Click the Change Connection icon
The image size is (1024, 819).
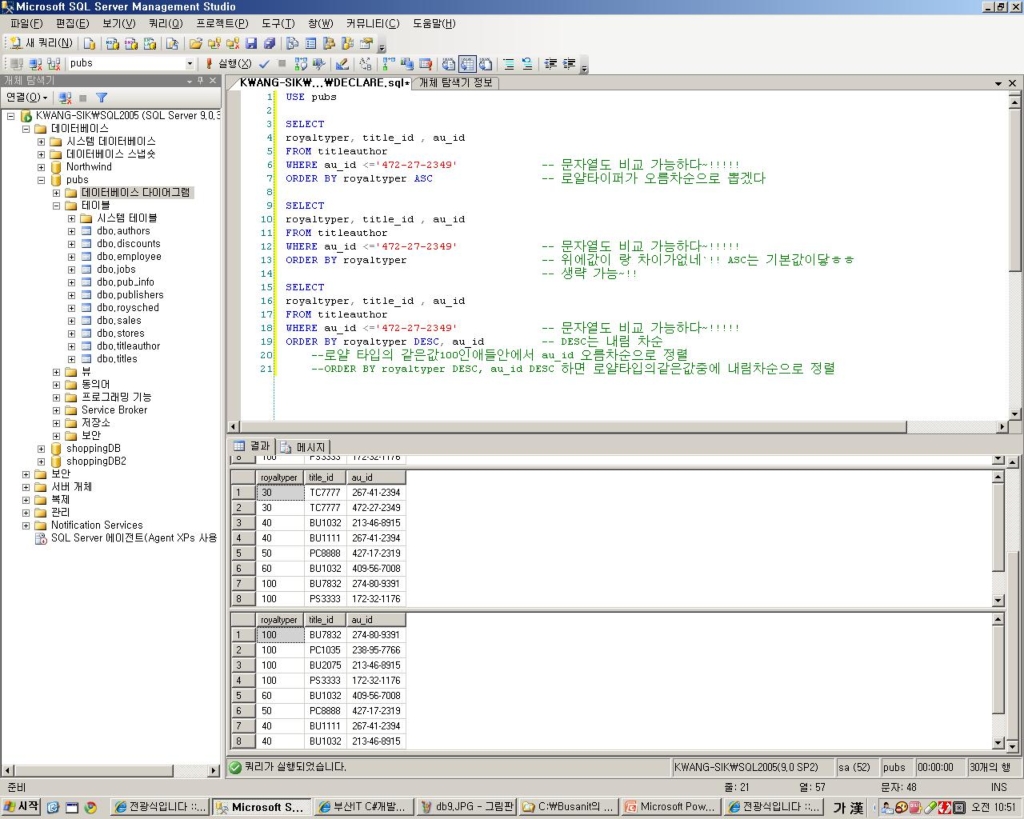coord(54,63)
